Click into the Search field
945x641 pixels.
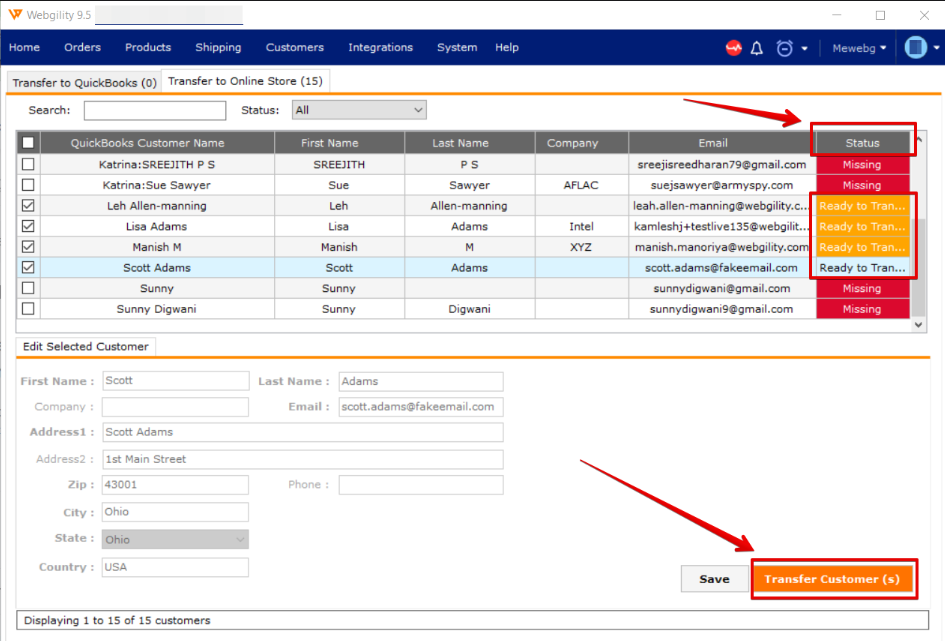pos(155,110)
